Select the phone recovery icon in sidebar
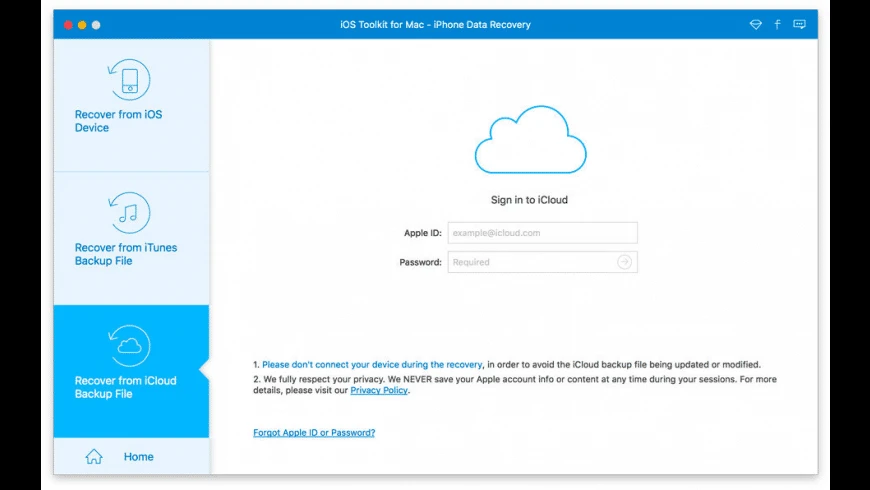 [129, 80]
